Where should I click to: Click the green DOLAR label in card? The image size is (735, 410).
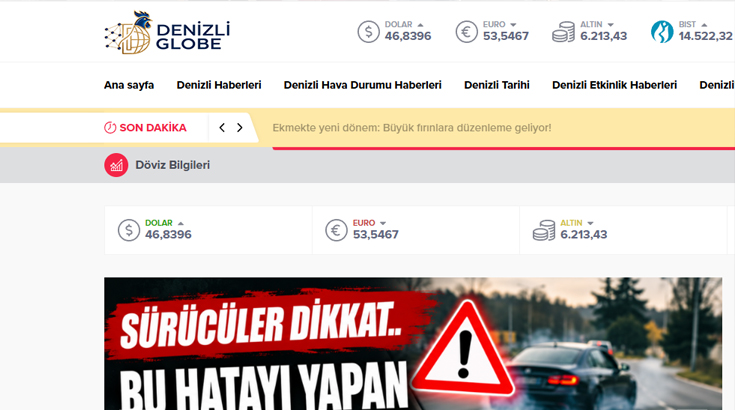click(159, 223)
